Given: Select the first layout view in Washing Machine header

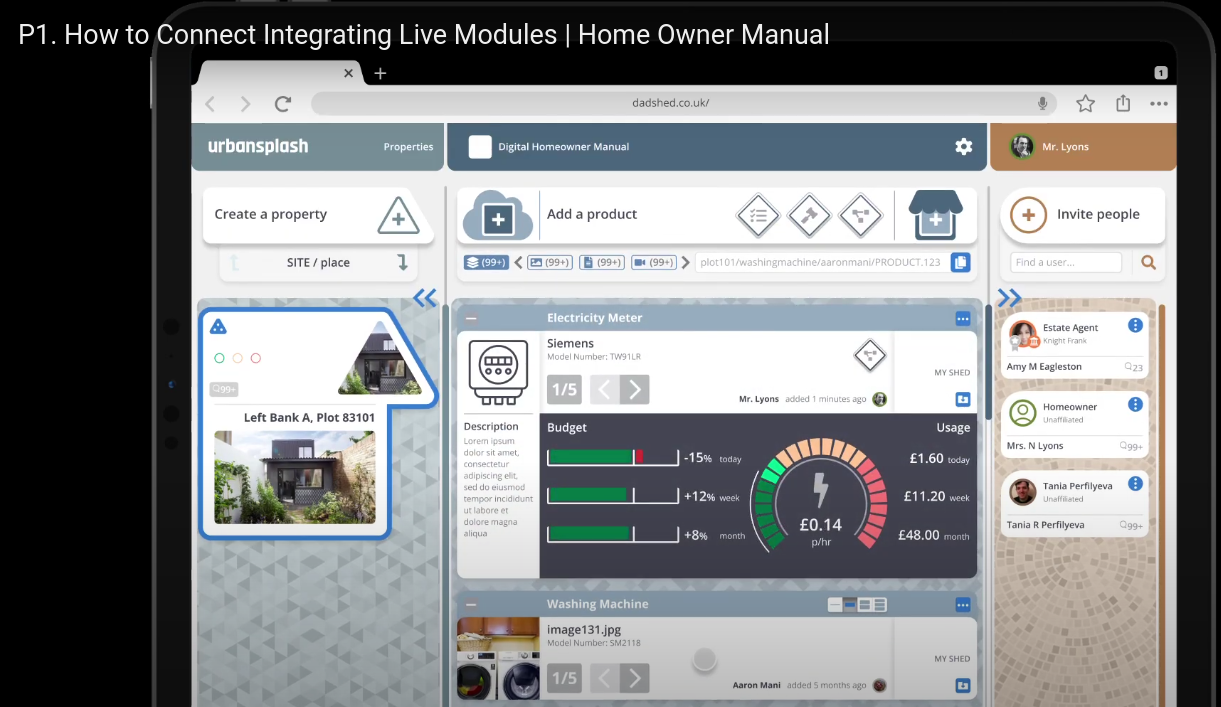Looking at the screenshot, I should pyautogui.click(x=835, y=605).
